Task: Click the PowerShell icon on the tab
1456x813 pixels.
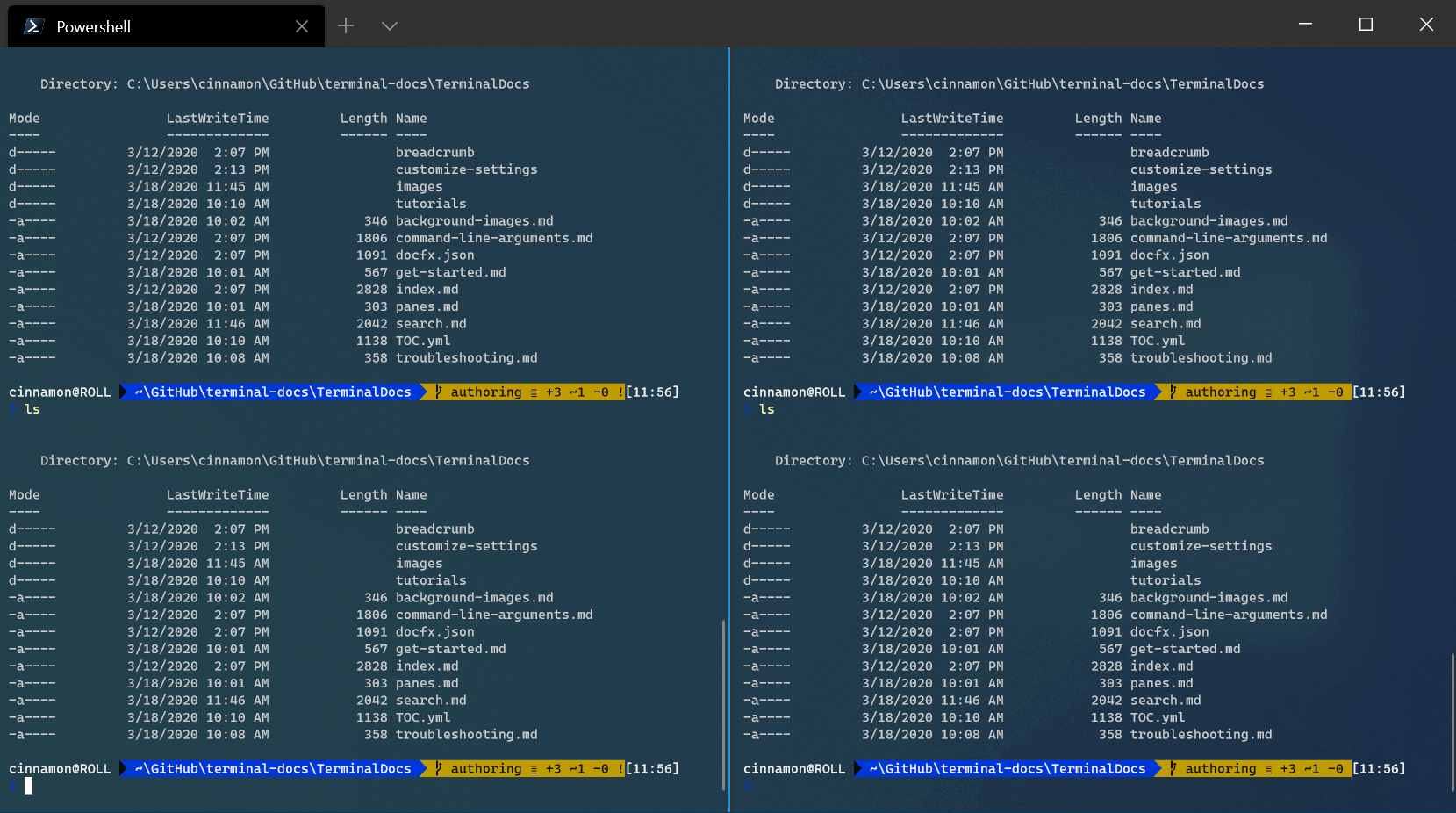Action: coord(33,26)
